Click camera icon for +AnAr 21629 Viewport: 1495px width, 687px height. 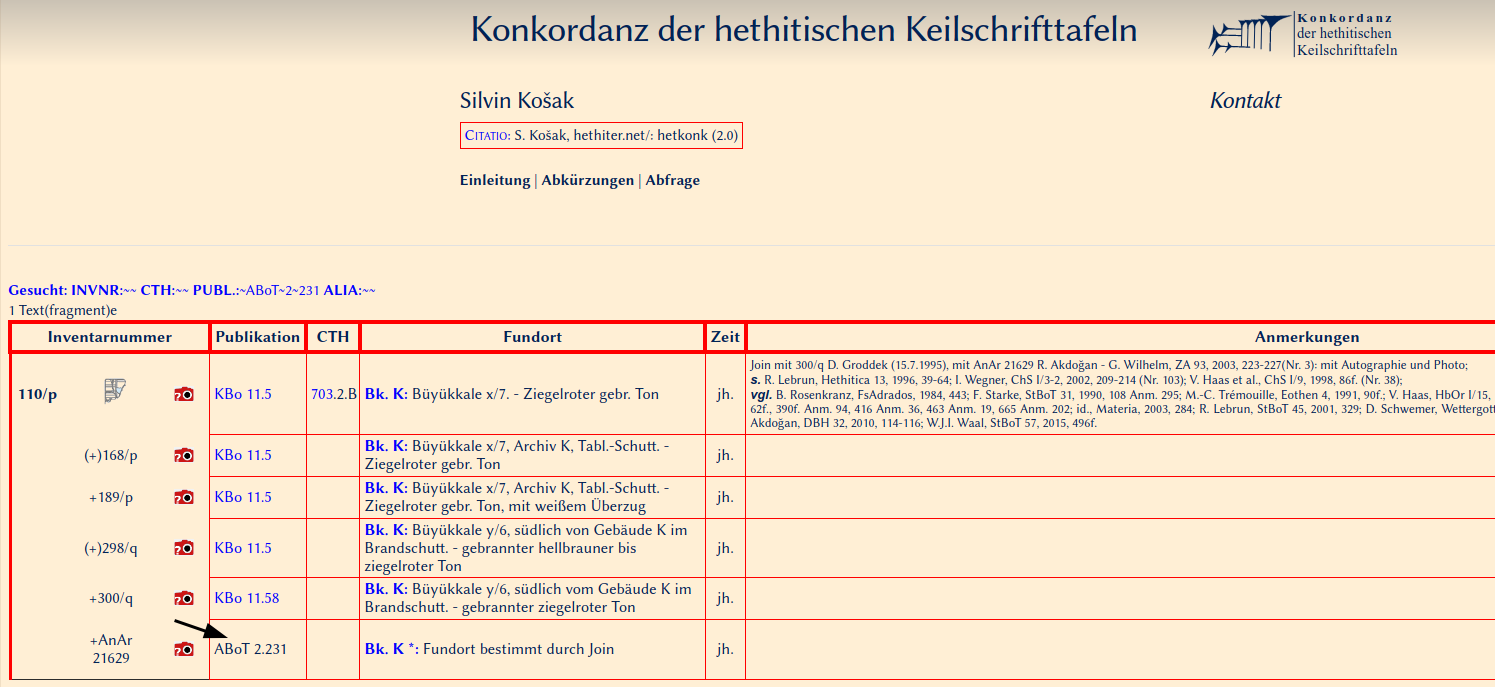click(x=184, y=649)
